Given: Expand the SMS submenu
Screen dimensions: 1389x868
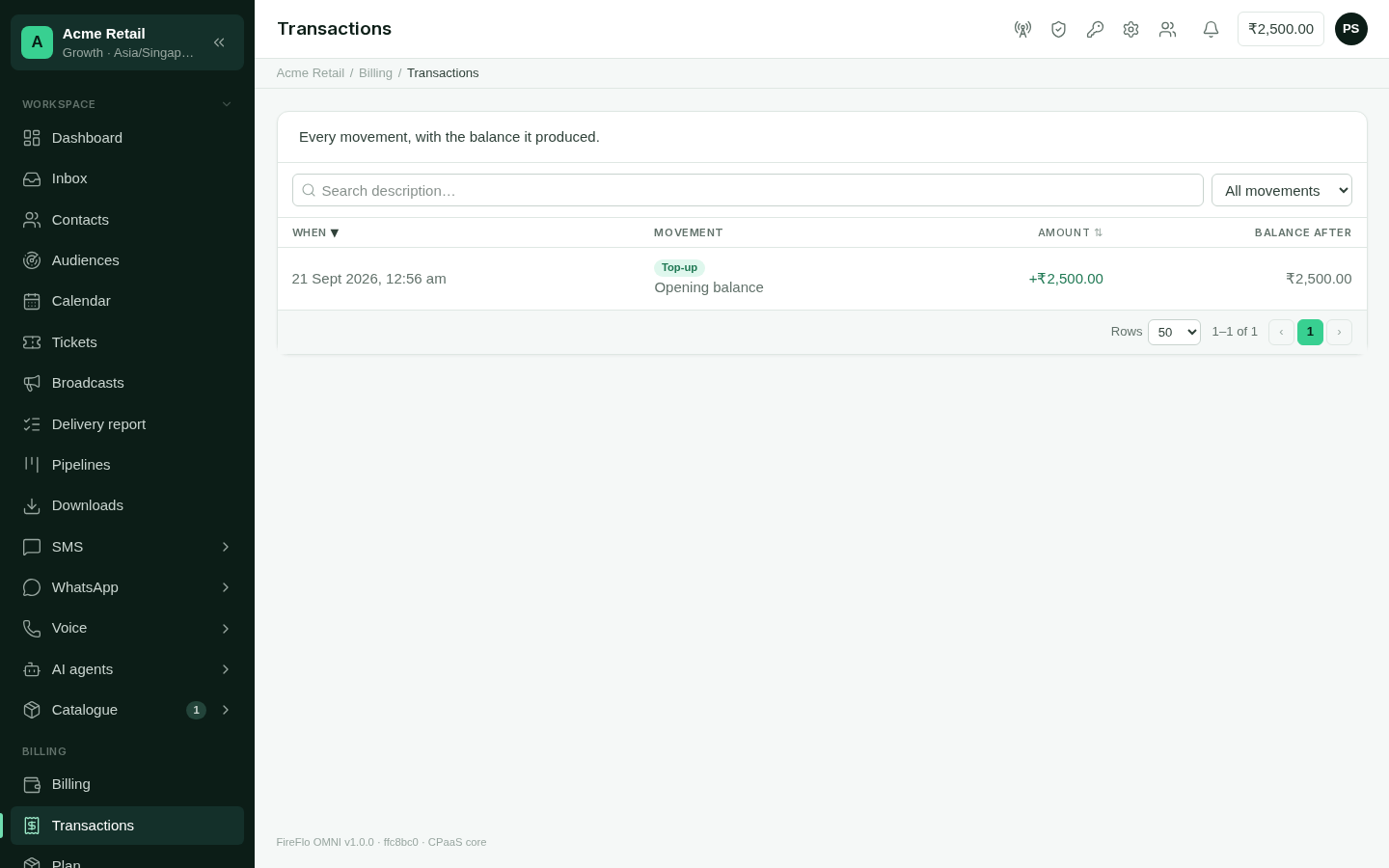Looking at the screenshot, I should click(226, 547).
